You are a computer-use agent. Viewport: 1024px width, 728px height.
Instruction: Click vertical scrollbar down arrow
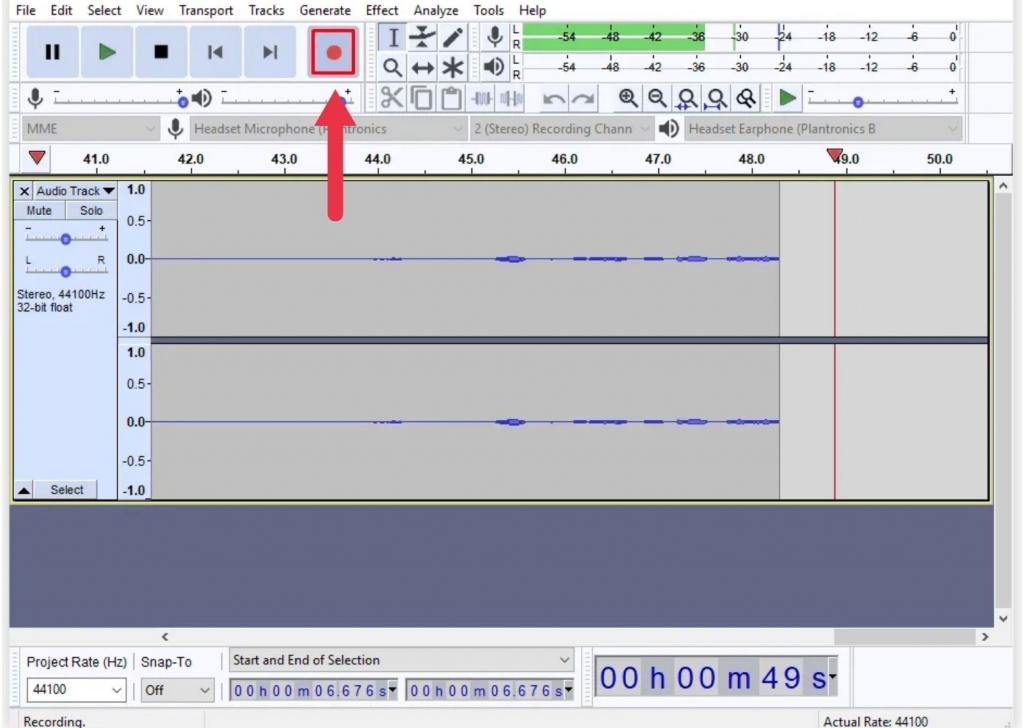coord(1003,618)
